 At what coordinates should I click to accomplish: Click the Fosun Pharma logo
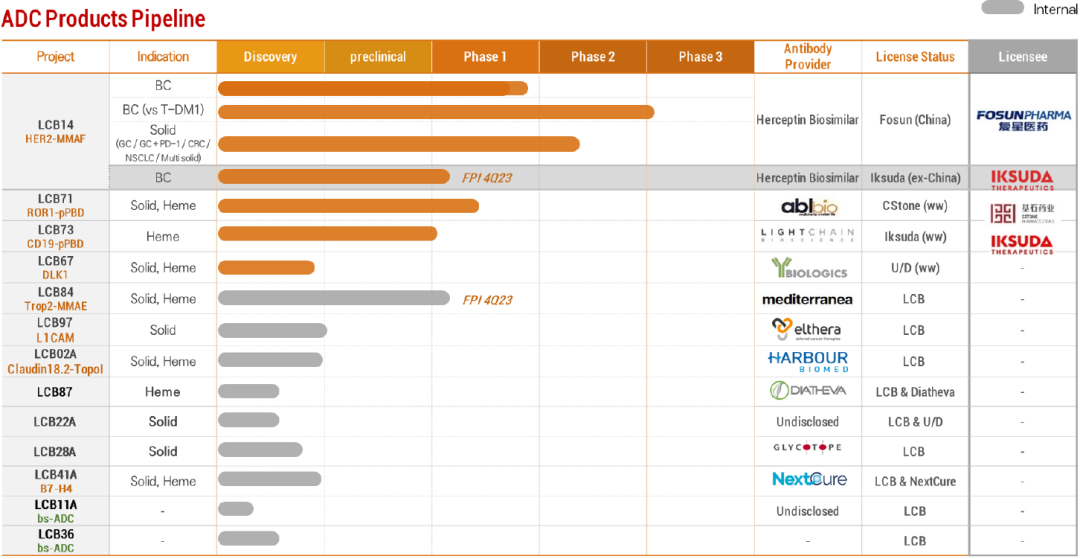(x=1023, y=120)
